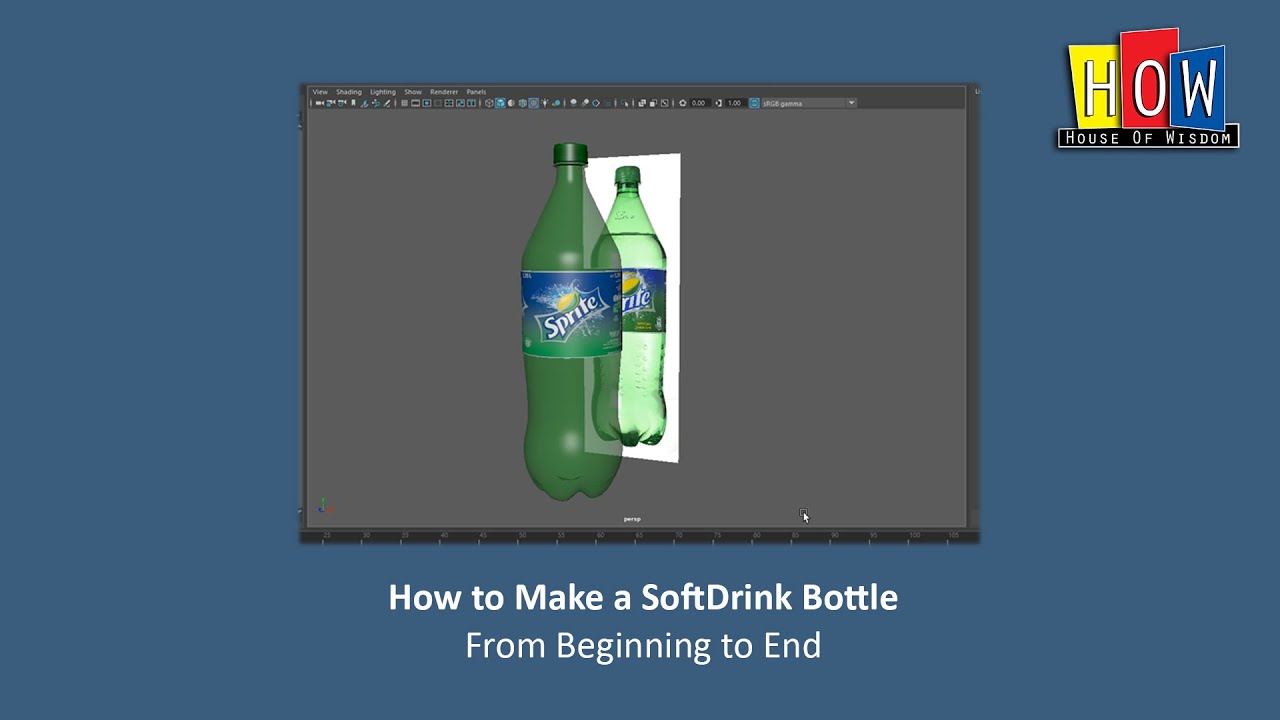This screenshot has height=720, width=1280.
Task: Click the Exposure value field showing 0.00
Action: [700, 103]
